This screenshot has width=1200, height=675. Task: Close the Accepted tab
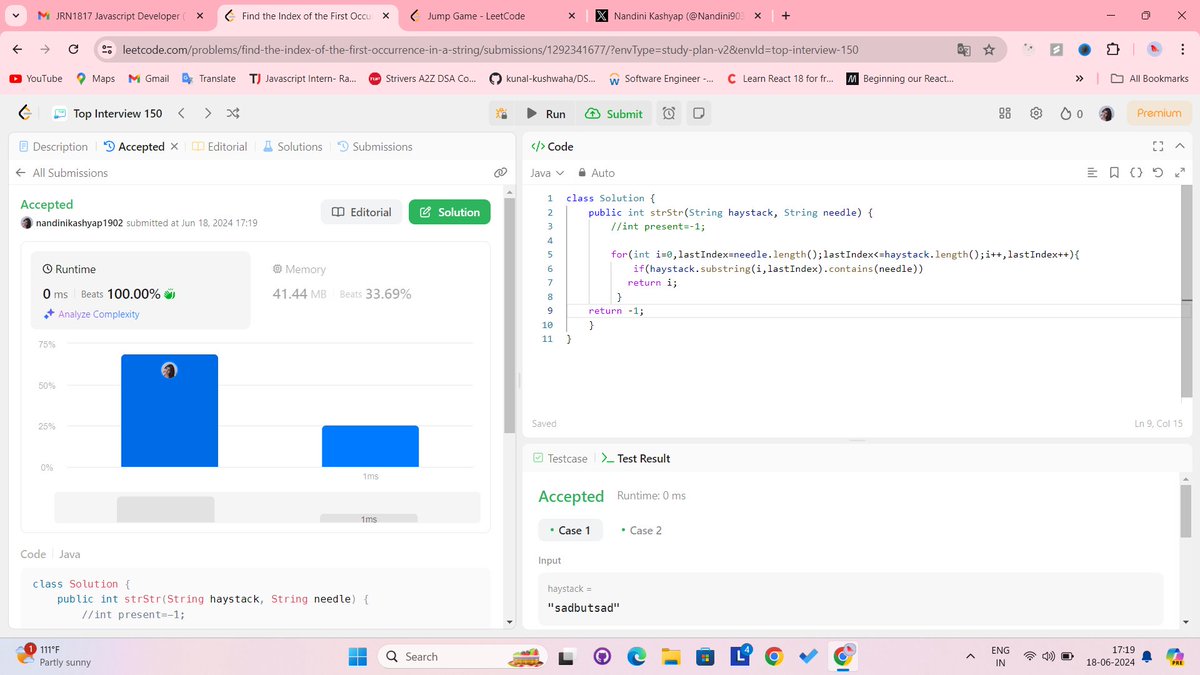[174, 147]
